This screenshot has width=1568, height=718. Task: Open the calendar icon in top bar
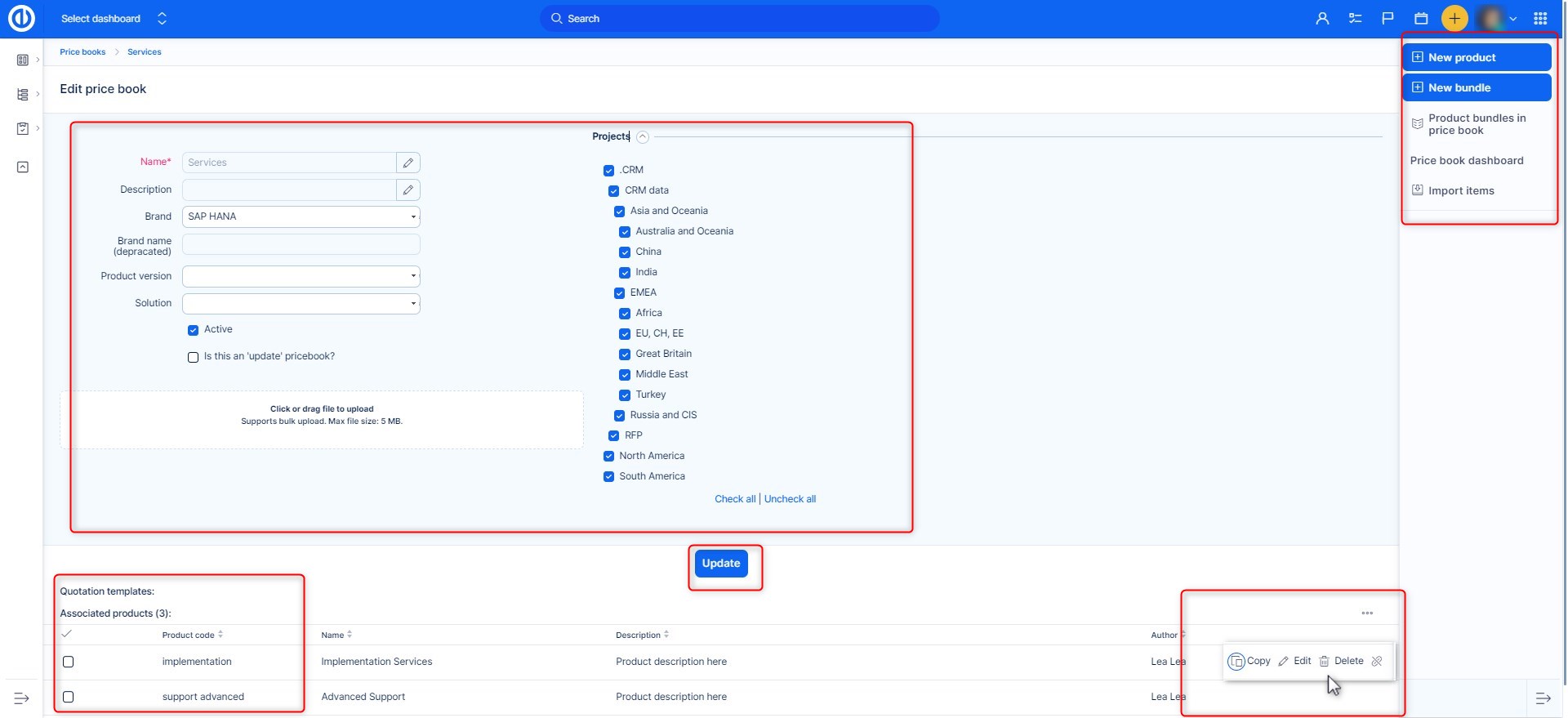[x=1421, y=18]
